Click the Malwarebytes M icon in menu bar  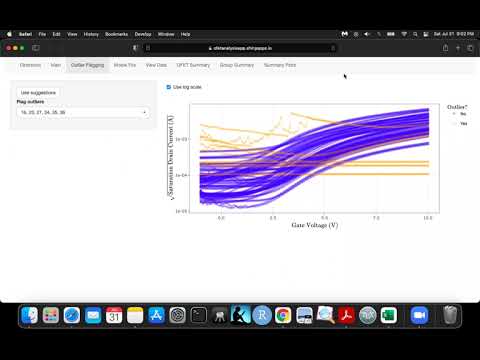[x=345, y=34]
